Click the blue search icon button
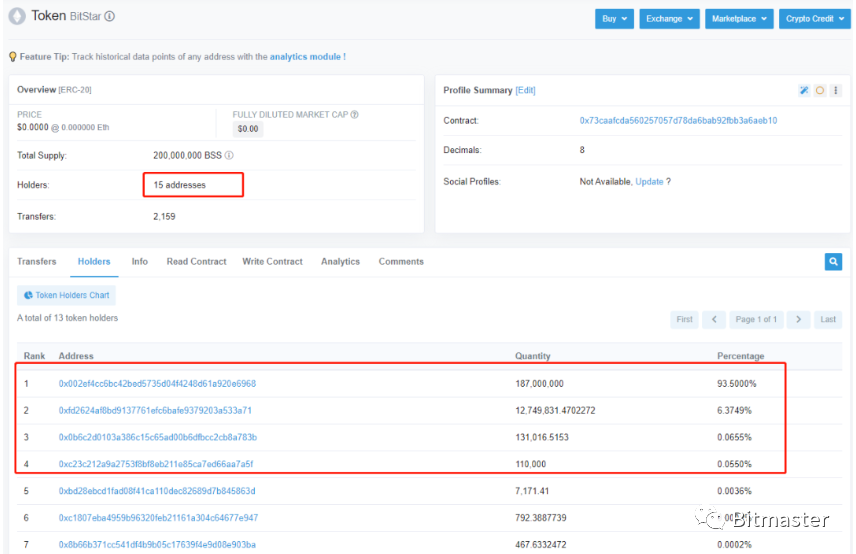Screen dimensions: 856x554 [833, 261]
